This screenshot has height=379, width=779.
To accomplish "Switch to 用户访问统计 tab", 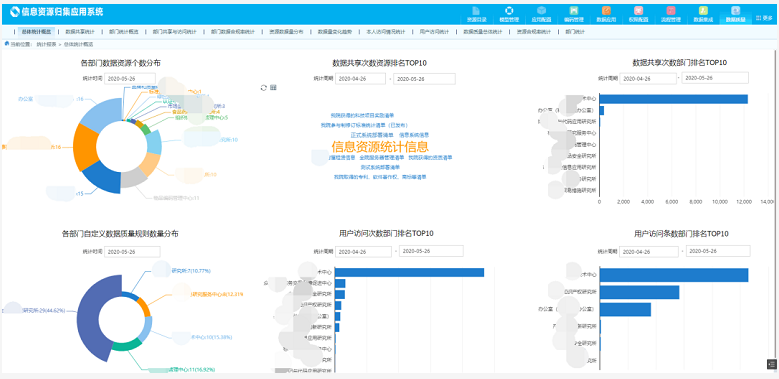I will 434,32.
